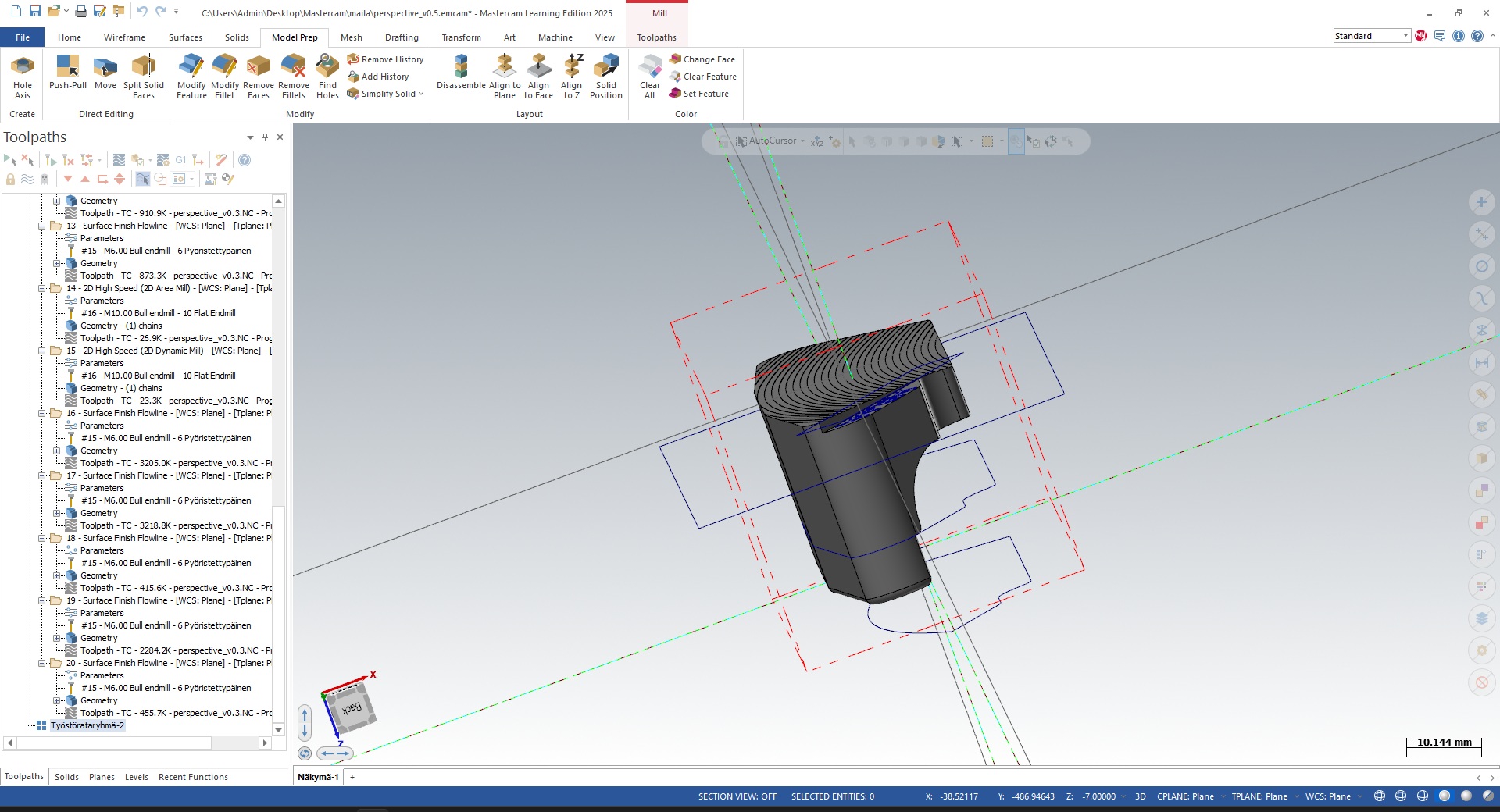This screenshot has width=1500, height=812.
Task: Click the Push-Pull tool icon
Action: pyautogui.click(x=67, y=67)
